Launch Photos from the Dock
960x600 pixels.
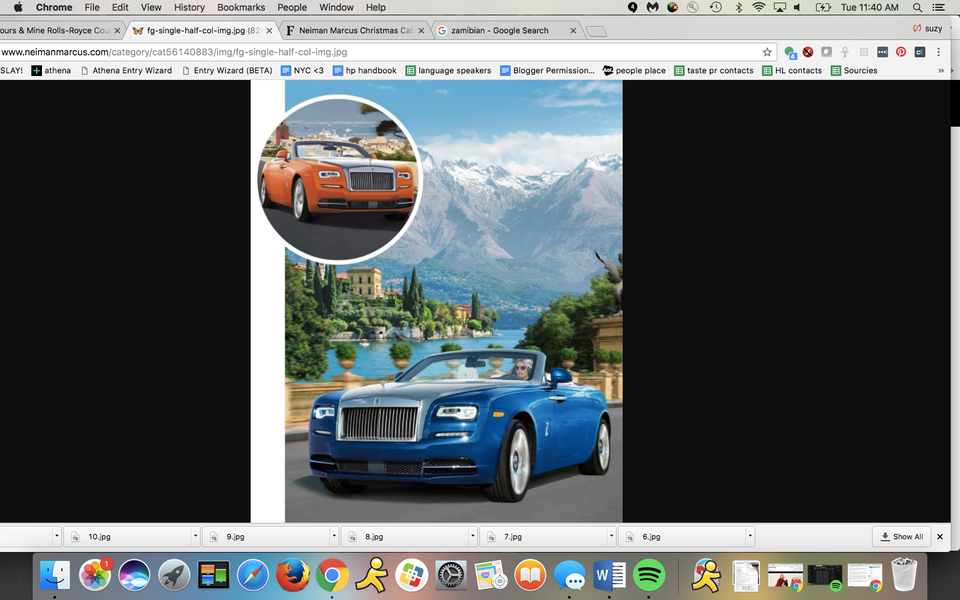[95, 575]
